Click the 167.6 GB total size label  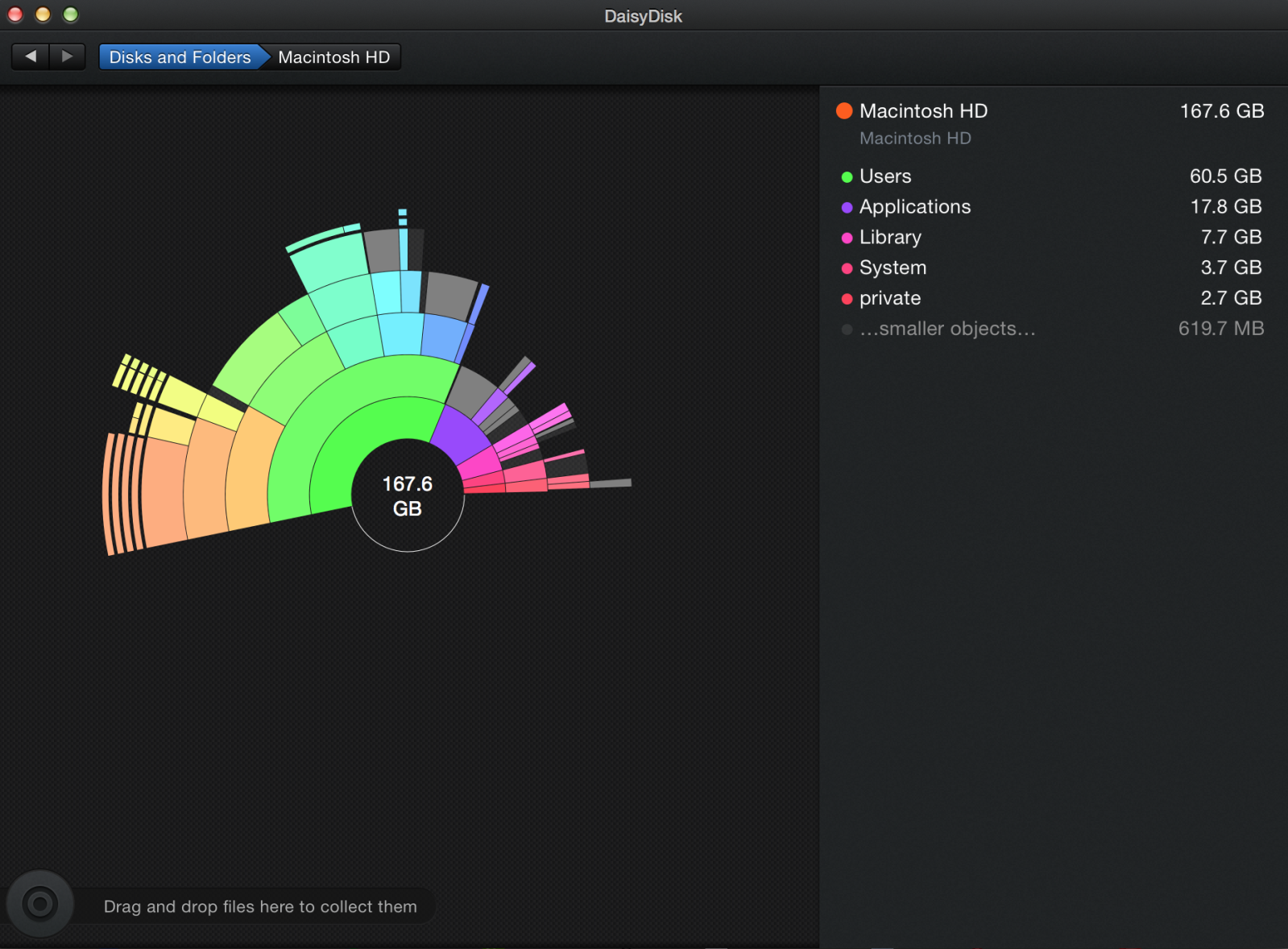tap(1221, 111)
